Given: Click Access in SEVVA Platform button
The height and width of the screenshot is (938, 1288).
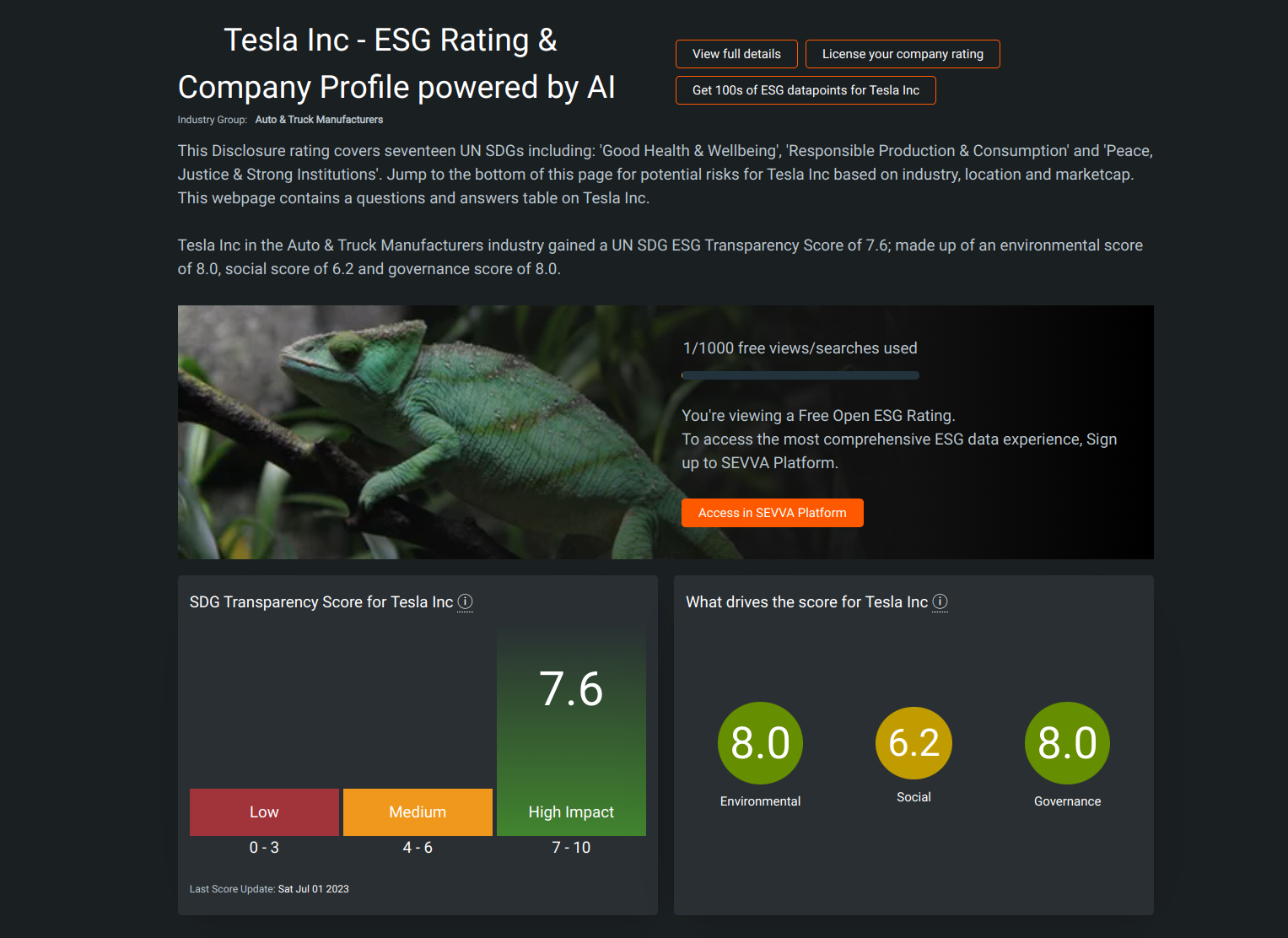Looking at the screenshot, I should click(x=773, y=513).
